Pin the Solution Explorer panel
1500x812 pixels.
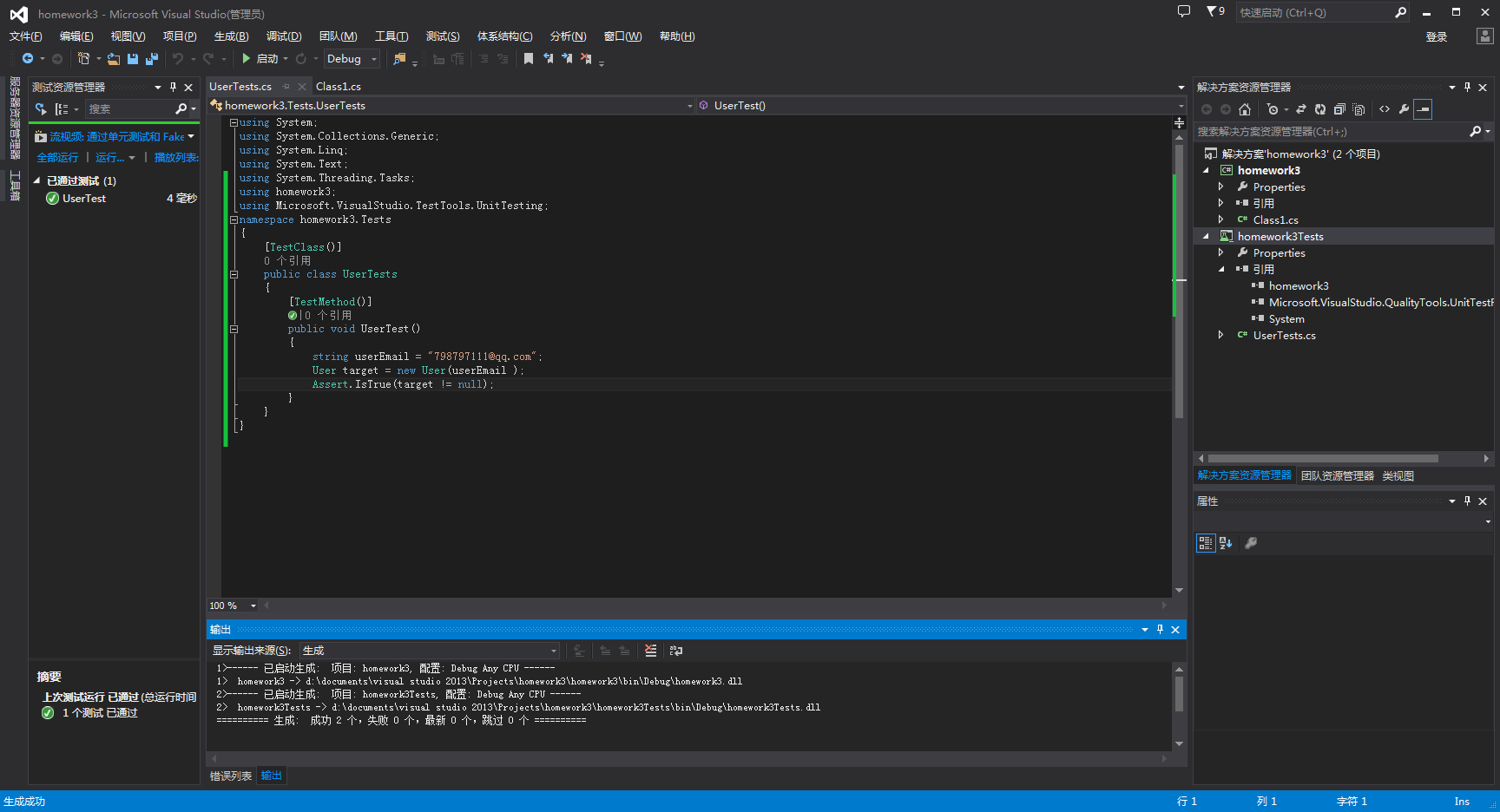[1467, 87]
